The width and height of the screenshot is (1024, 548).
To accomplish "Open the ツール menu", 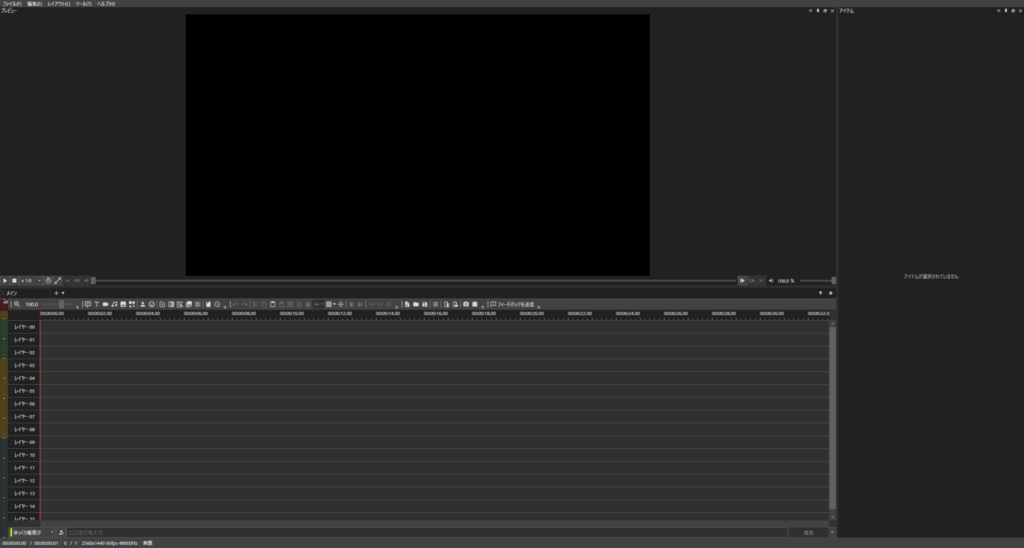I will point(84,4).
